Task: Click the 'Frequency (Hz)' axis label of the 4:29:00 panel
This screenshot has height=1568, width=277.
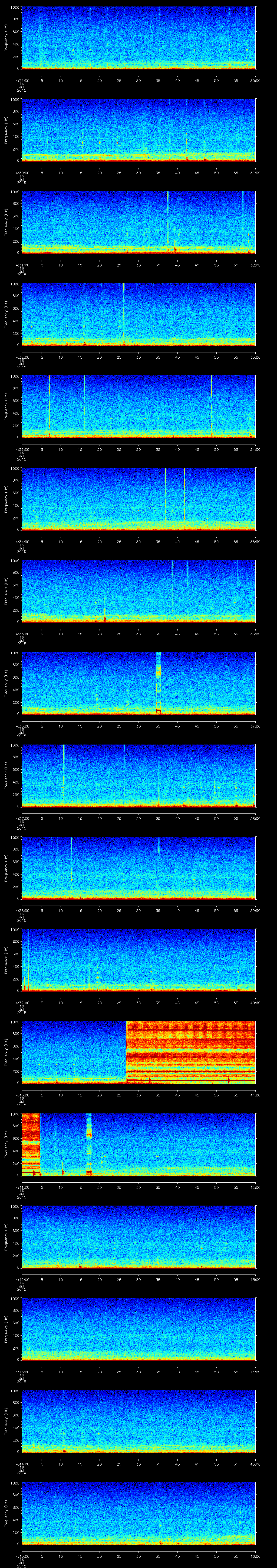Action: [x=6, y=38]
